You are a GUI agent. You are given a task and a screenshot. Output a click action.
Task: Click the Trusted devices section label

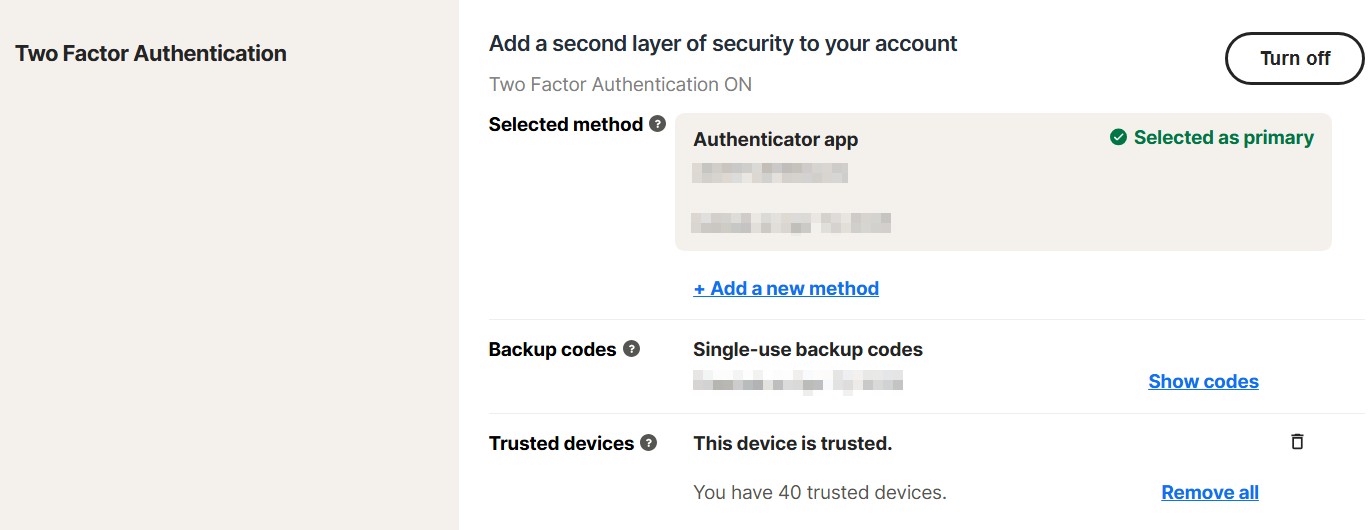[x=562, y=443]
